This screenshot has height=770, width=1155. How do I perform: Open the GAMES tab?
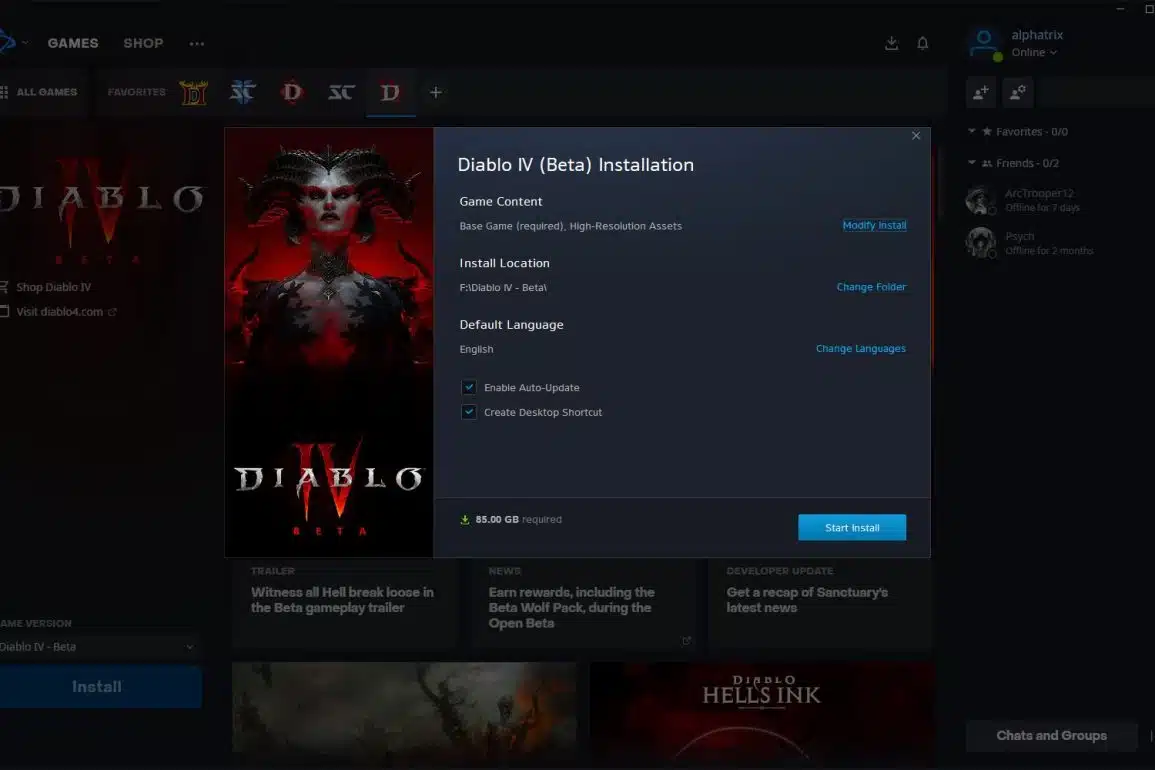[73, 43]
